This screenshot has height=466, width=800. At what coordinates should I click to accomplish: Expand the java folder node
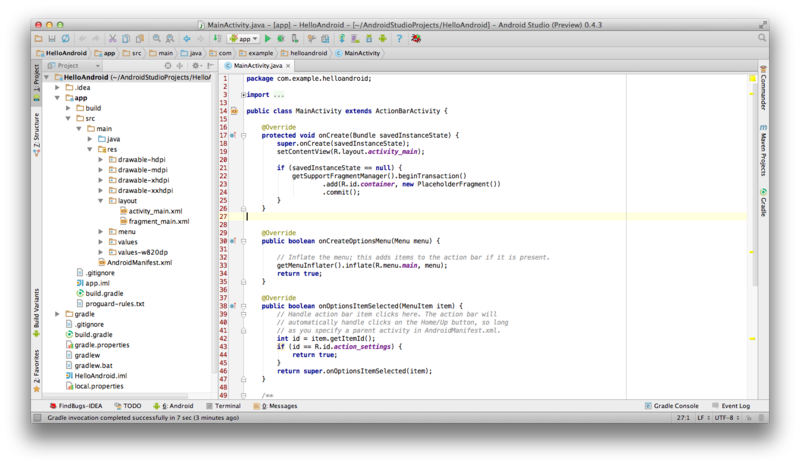(90, 139)
